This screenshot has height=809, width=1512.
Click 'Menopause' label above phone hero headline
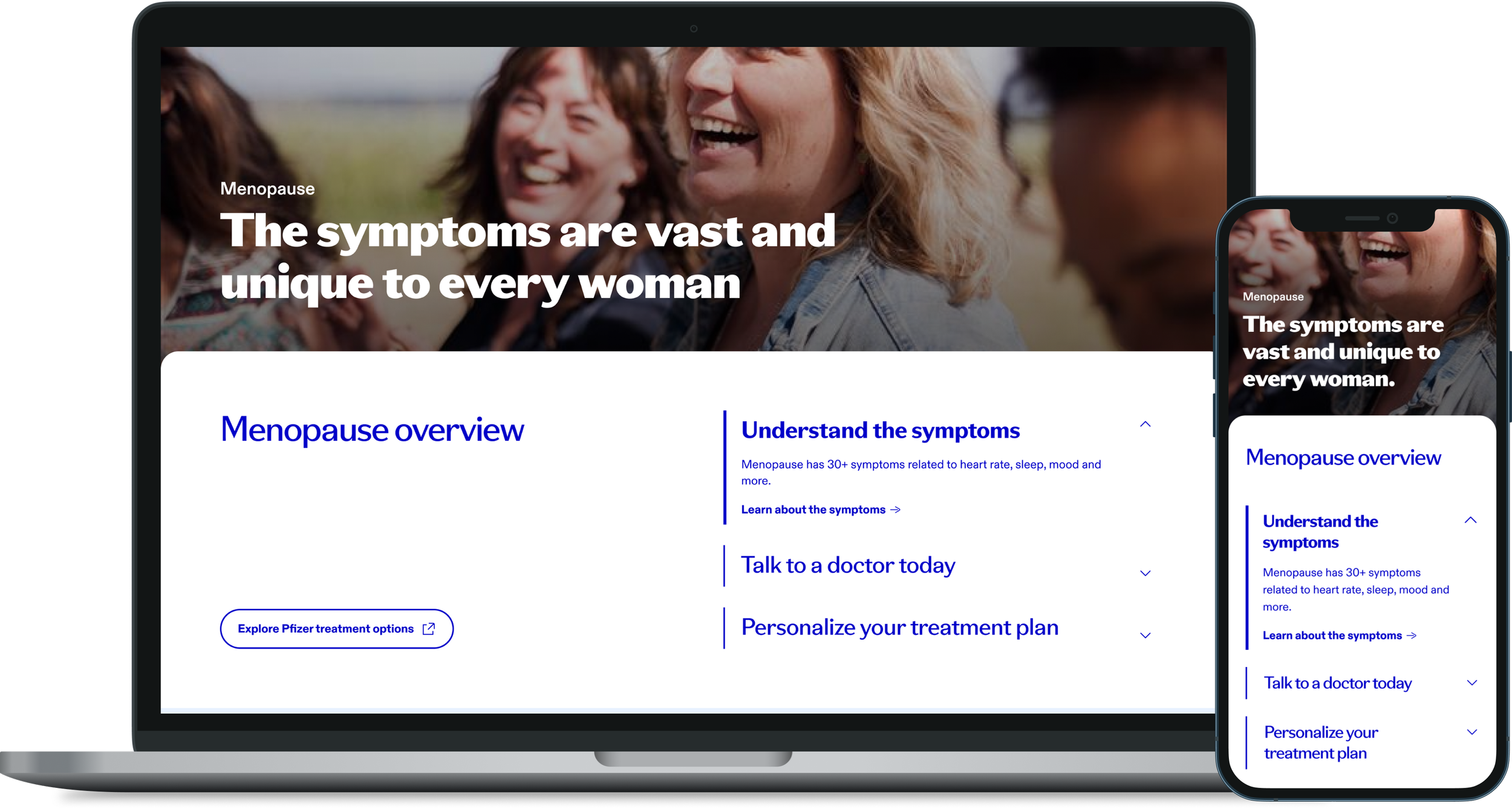1272,297
